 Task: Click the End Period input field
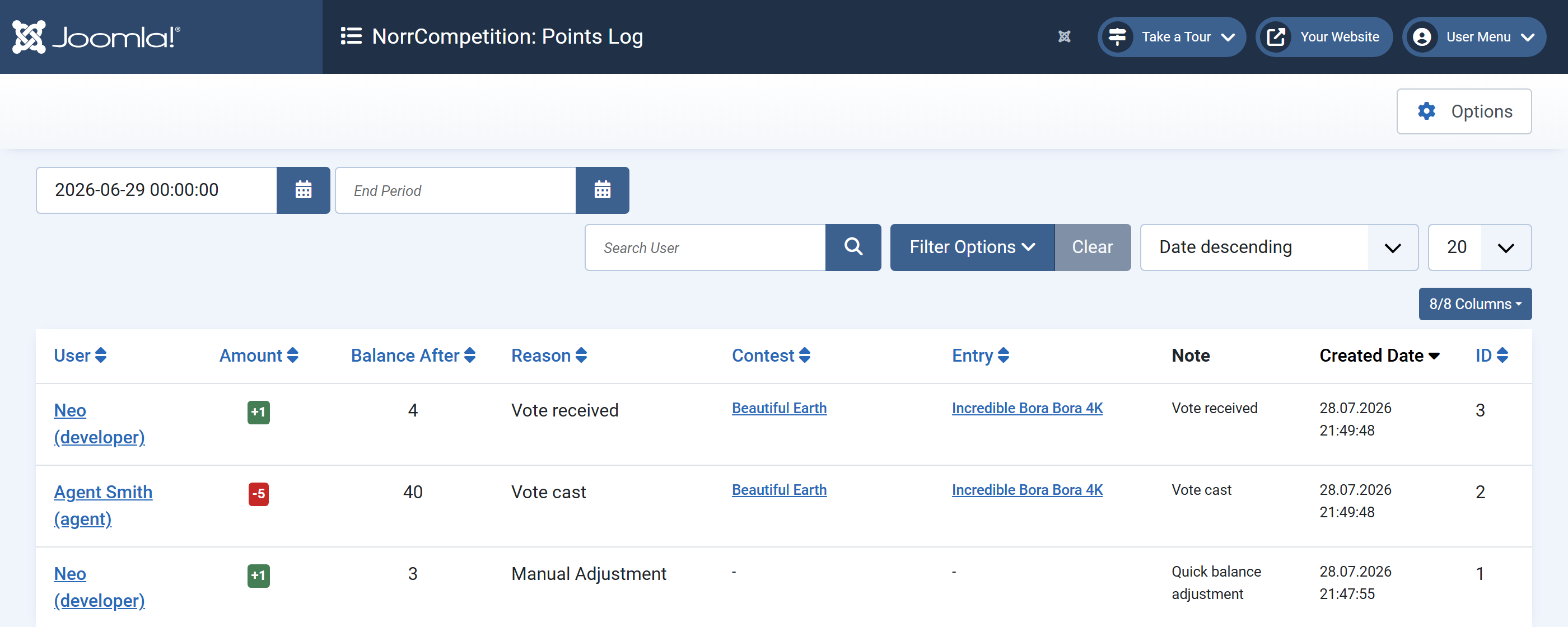455,190
